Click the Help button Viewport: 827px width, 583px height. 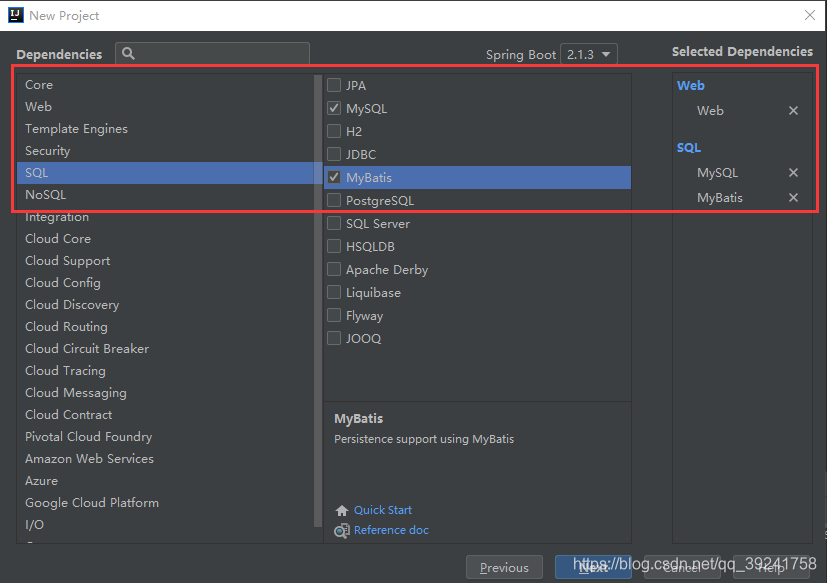pyautogui.click(x=771, y=568)
